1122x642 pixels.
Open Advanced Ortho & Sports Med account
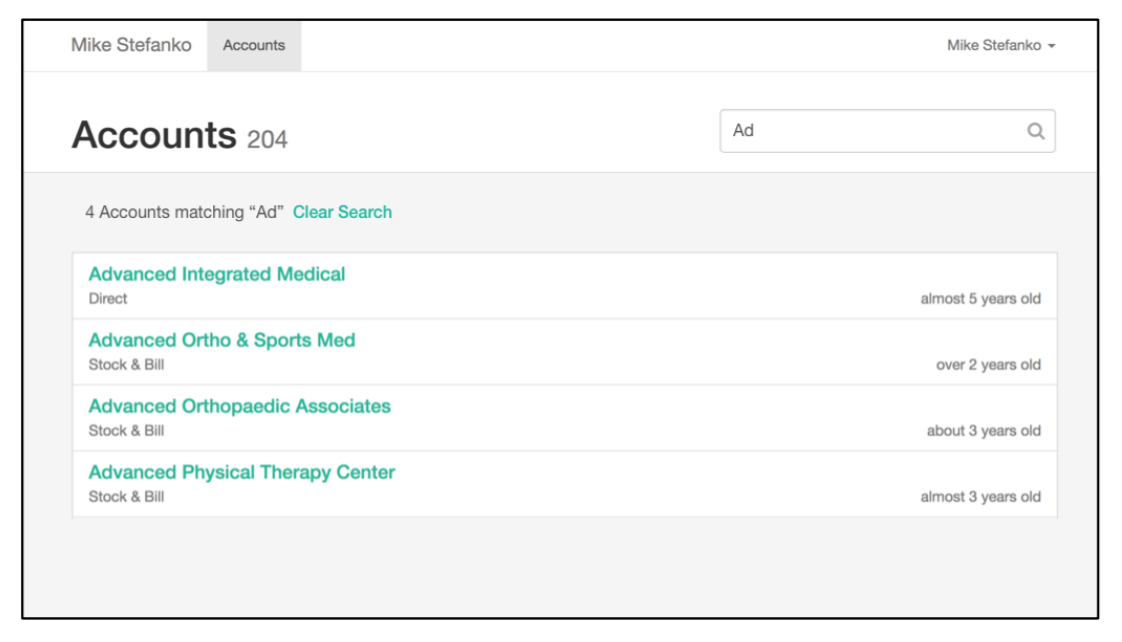(222, 340)
